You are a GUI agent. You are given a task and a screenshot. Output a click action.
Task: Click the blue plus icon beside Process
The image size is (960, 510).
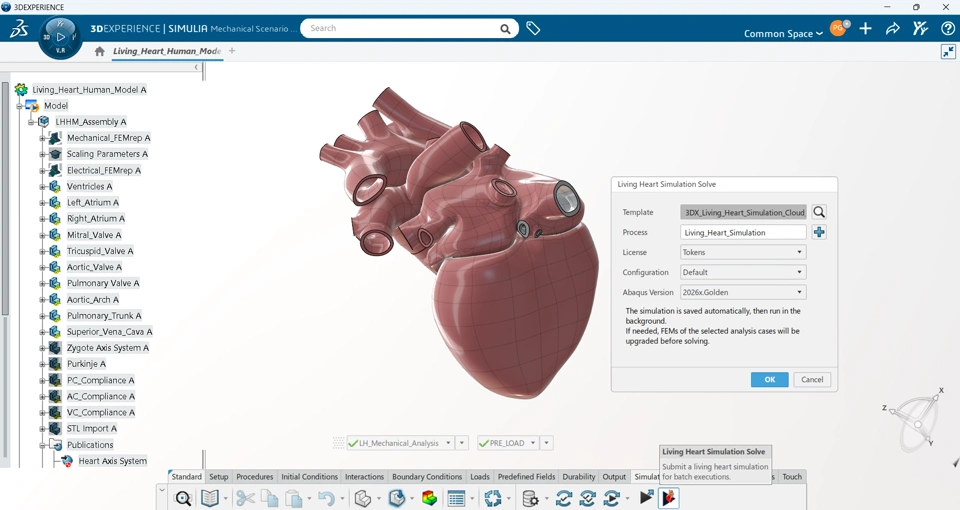[x=819, y=232]
